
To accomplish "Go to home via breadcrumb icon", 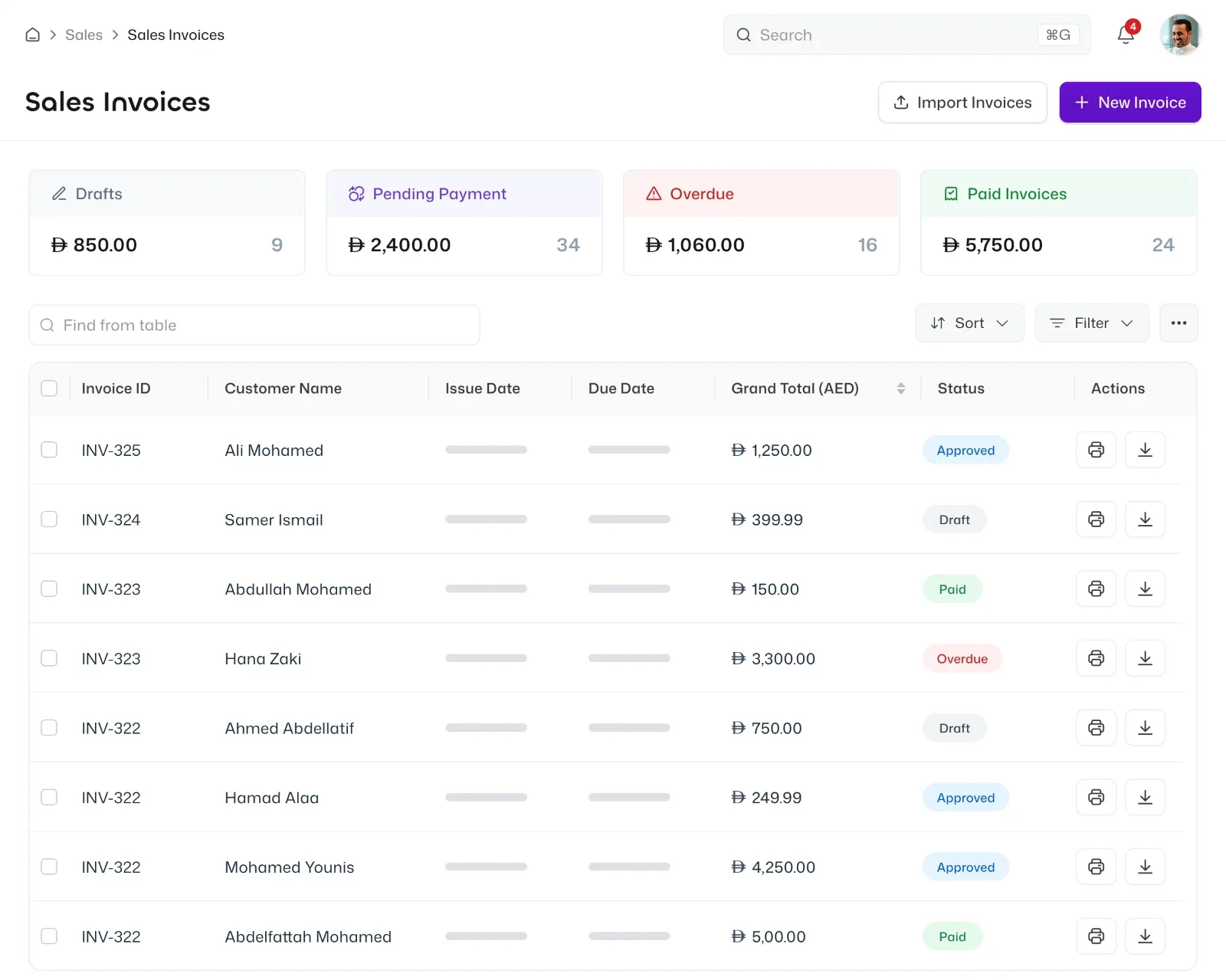I will pyautogui.click(x=32, y=34).
